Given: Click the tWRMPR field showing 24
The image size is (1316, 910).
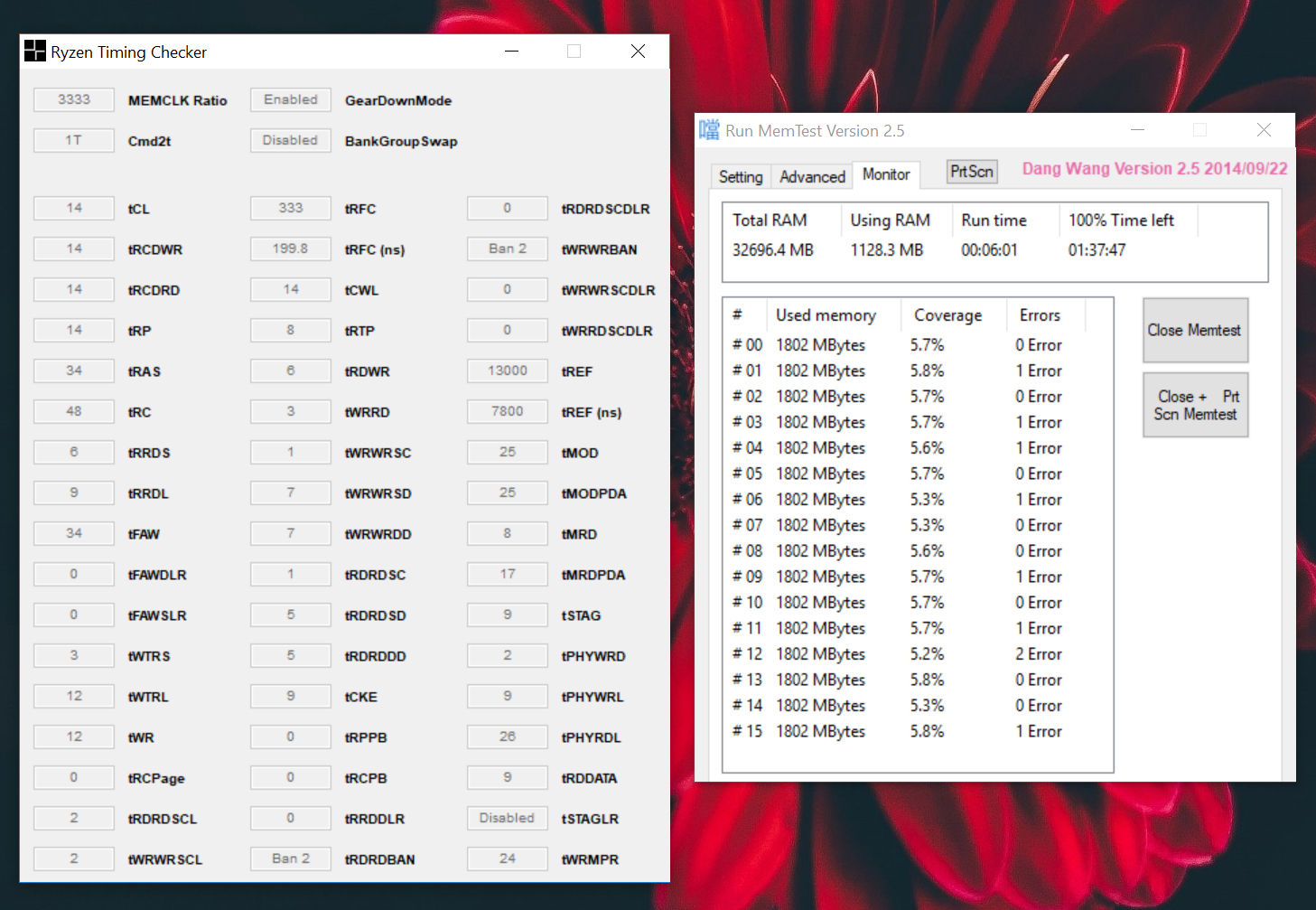Looking at the screenshot, I should pos(508,858).
